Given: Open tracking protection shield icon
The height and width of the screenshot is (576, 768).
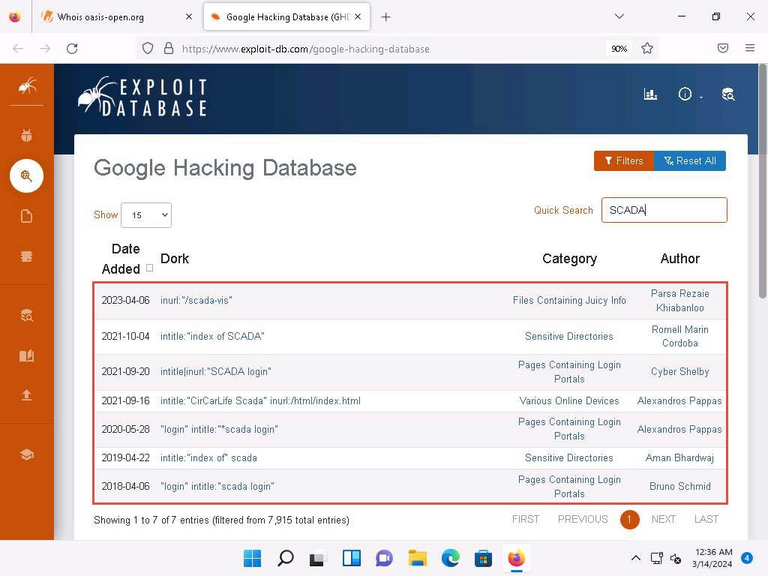Looking at the screenshot, I should click(x=147, y=48).
